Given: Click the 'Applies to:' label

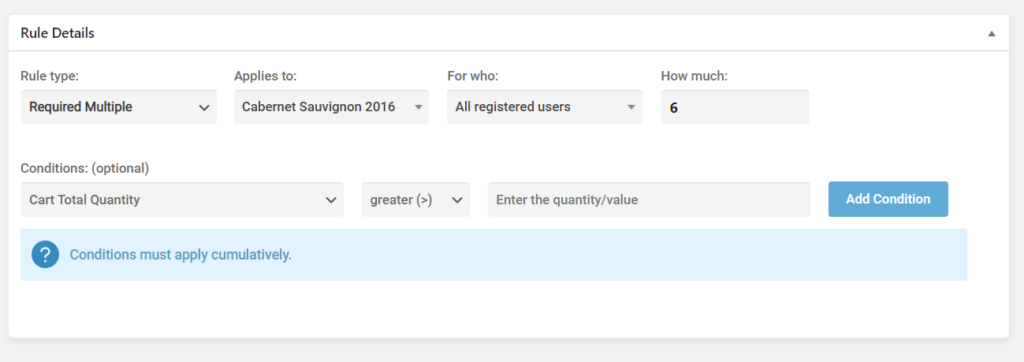Looking at the screenshot, I should (266, 76).
